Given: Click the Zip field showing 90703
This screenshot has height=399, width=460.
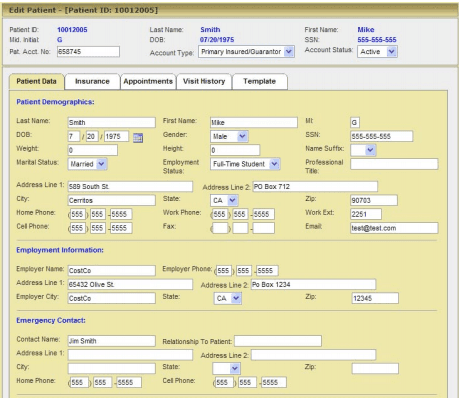Looking at the screenshot, I should (x=374, y=200).
